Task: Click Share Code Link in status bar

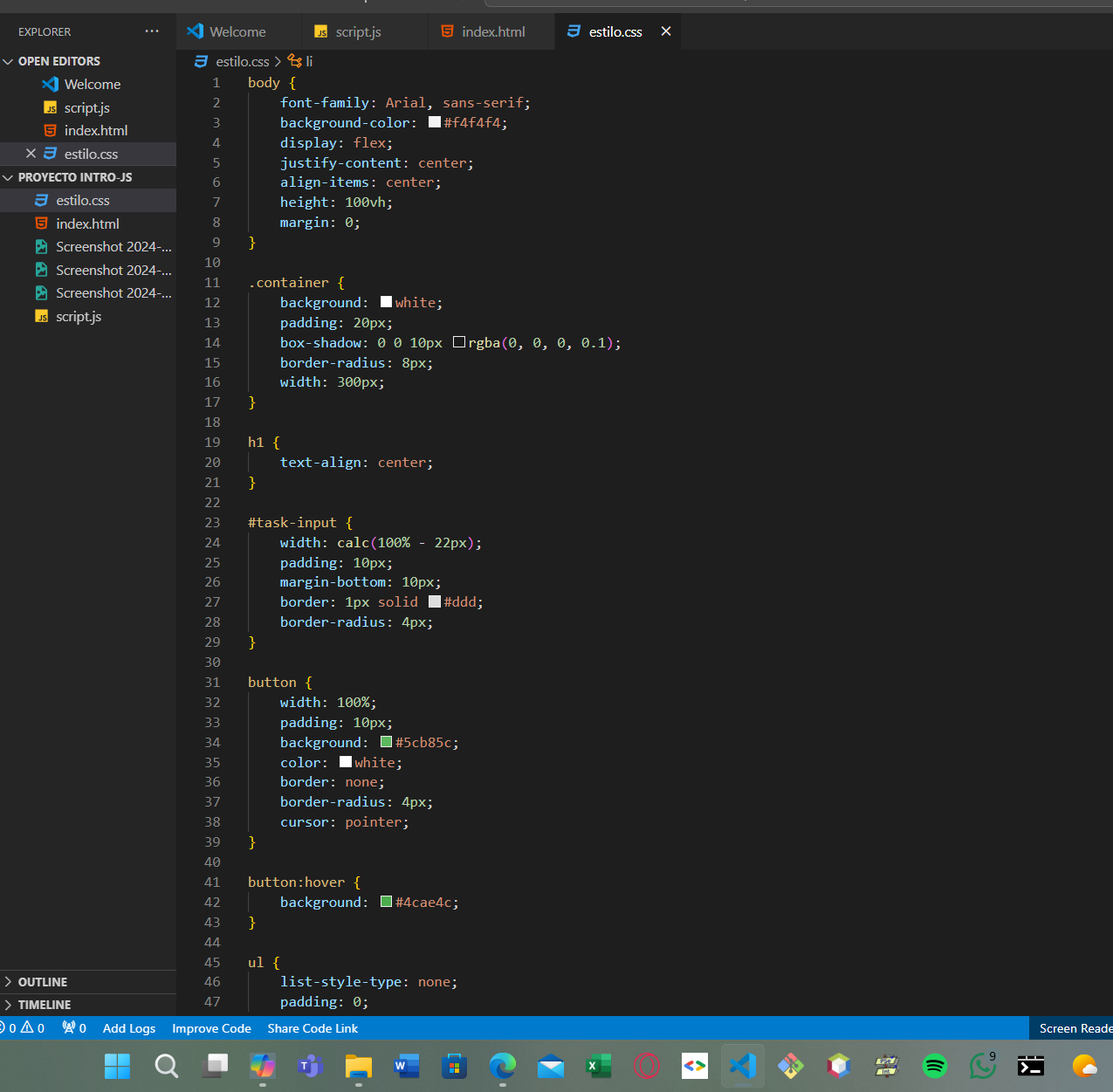Action: [x=313, y=1028]
